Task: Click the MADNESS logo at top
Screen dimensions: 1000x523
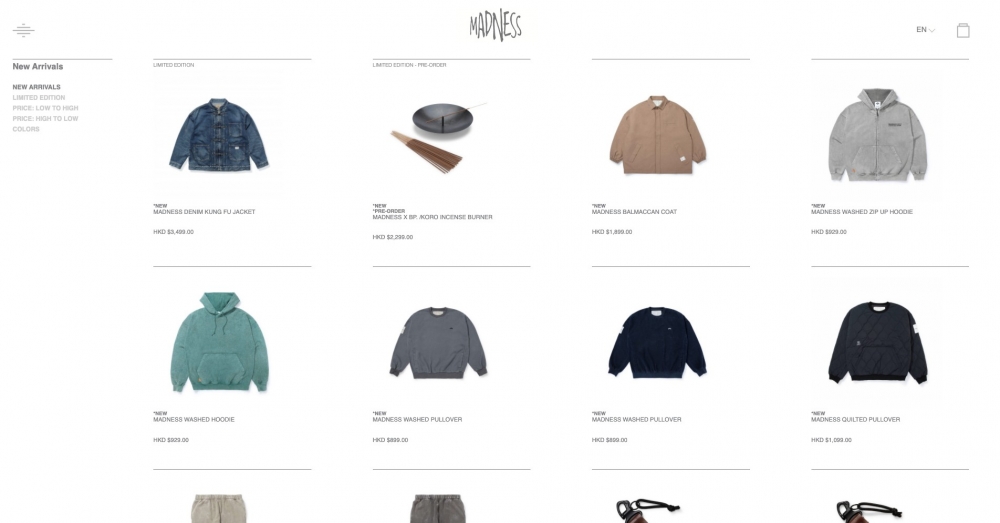Action: coord(496,26)
